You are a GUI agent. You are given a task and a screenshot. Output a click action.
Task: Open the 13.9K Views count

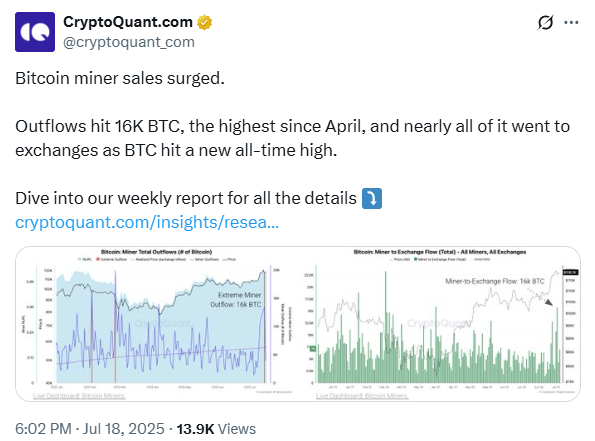(x=216, y=429)
